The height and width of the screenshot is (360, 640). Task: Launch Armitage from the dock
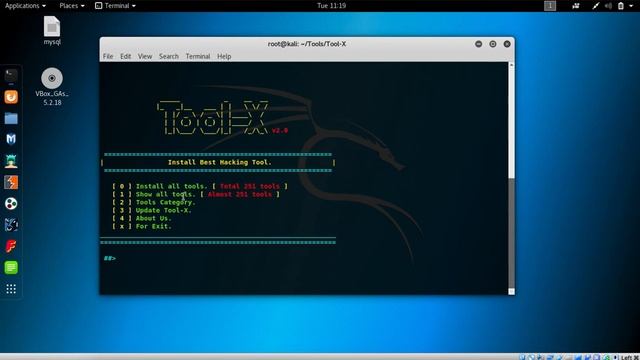(x=11, y=161)
